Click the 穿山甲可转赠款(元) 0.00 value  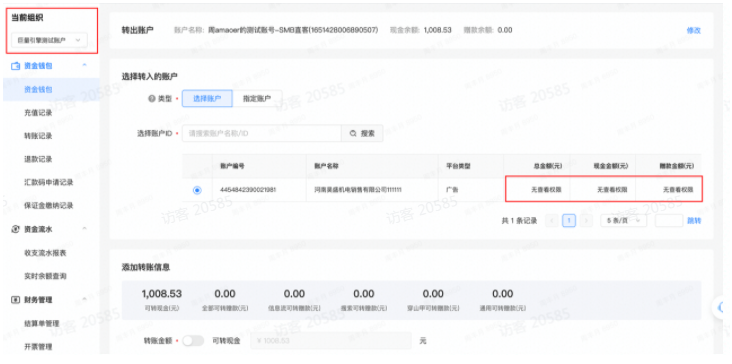tap(433, 294)
